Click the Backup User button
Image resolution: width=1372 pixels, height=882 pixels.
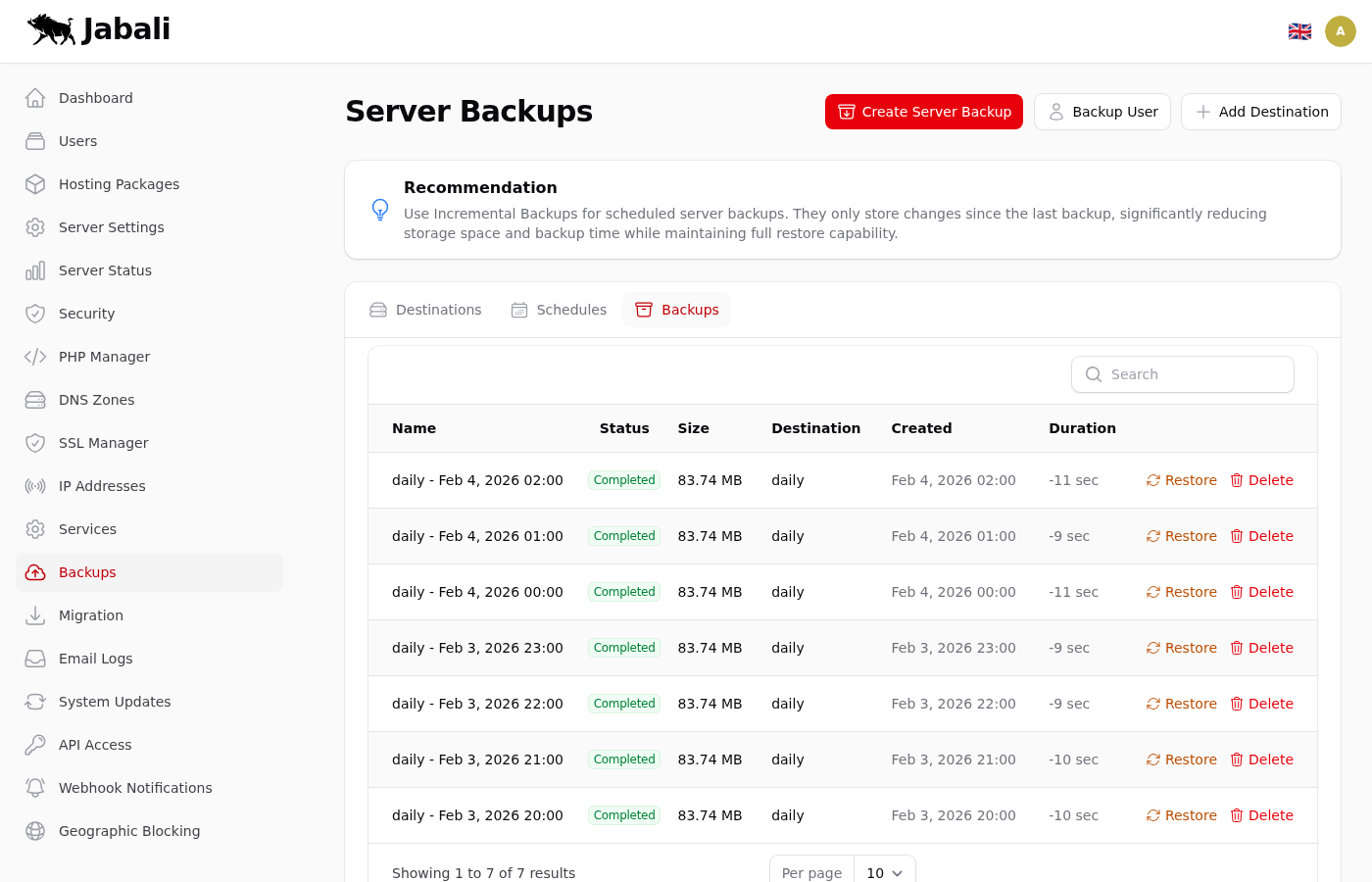[x=1102, y=112]
